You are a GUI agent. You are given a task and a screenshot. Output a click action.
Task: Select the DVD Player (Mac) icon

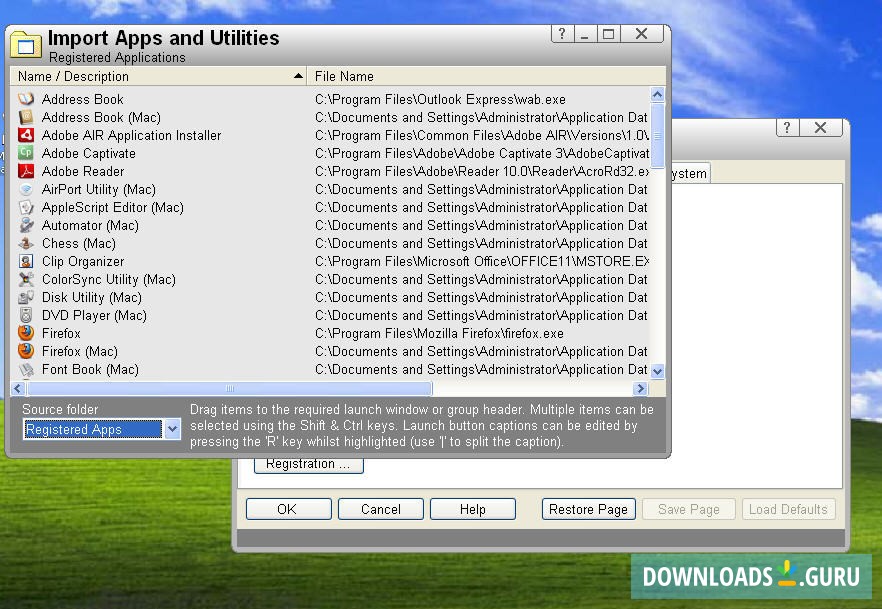click(25, 315)
